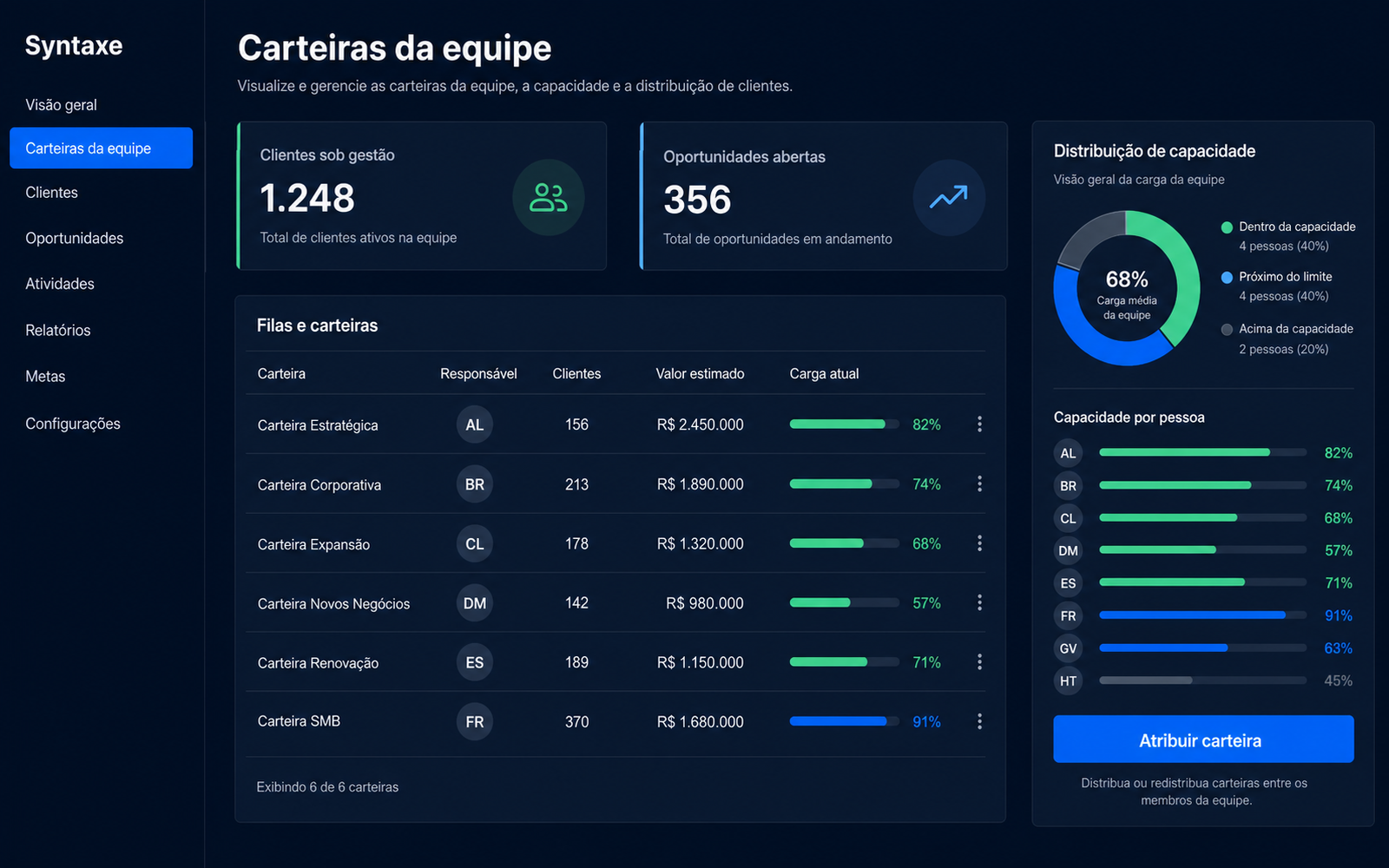Click the Carteira column header
Screen dimensions: 1389x868
(x=281, y=374)
